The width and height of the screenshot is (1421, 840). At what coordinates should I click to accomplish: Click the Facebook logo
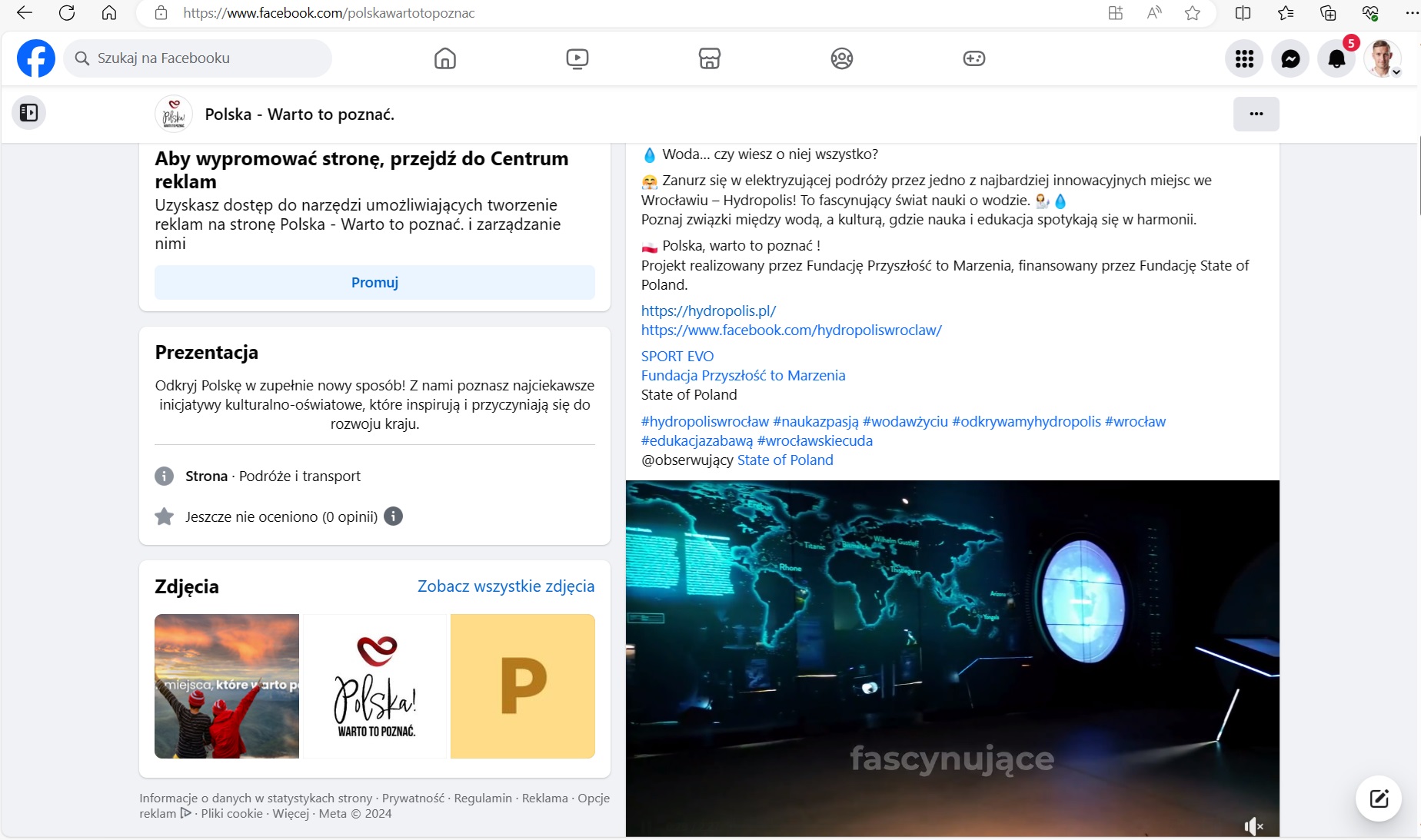pyautogui.click(x=36, y=58)
